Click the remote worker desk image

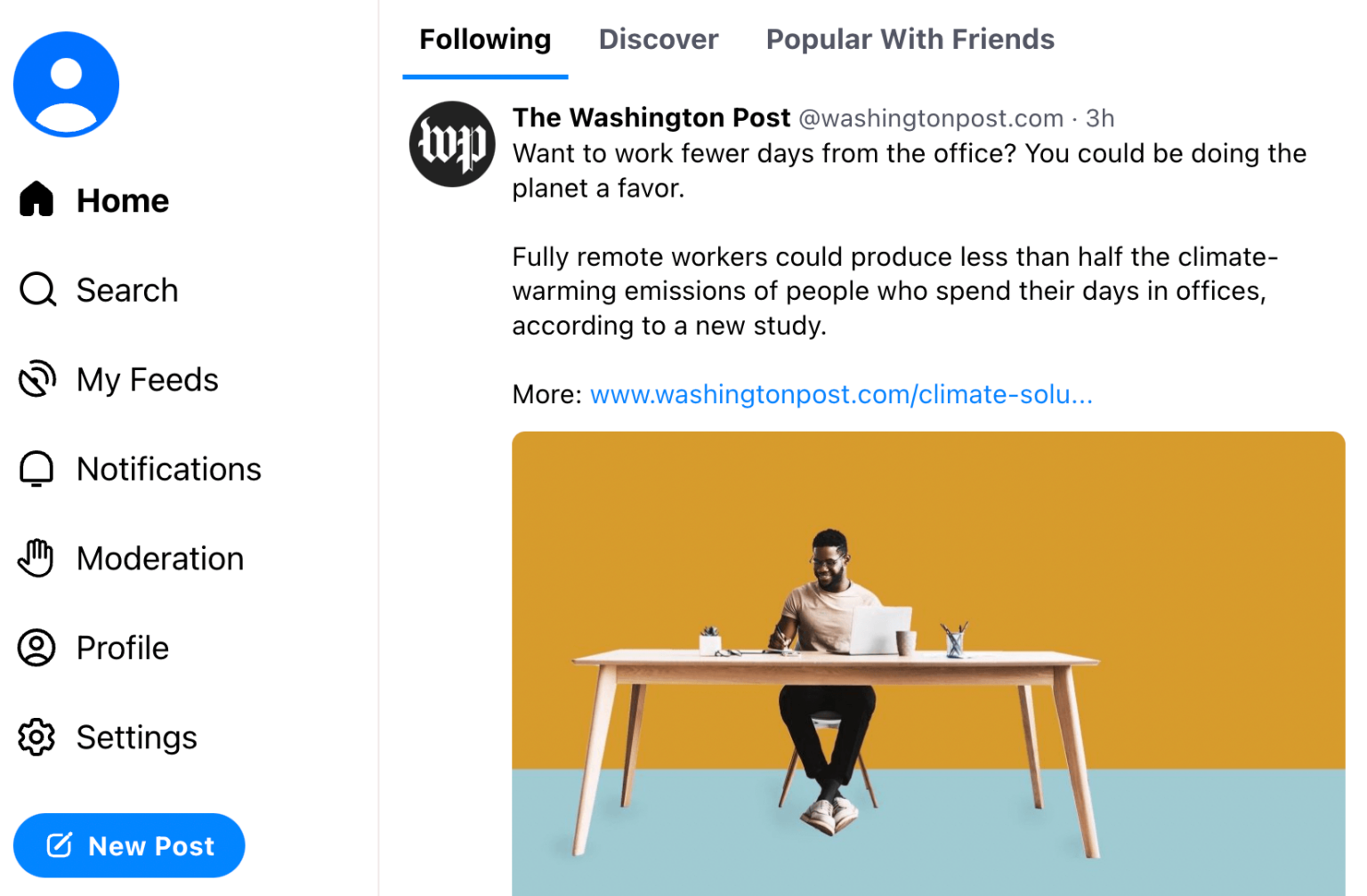point(928,665)
